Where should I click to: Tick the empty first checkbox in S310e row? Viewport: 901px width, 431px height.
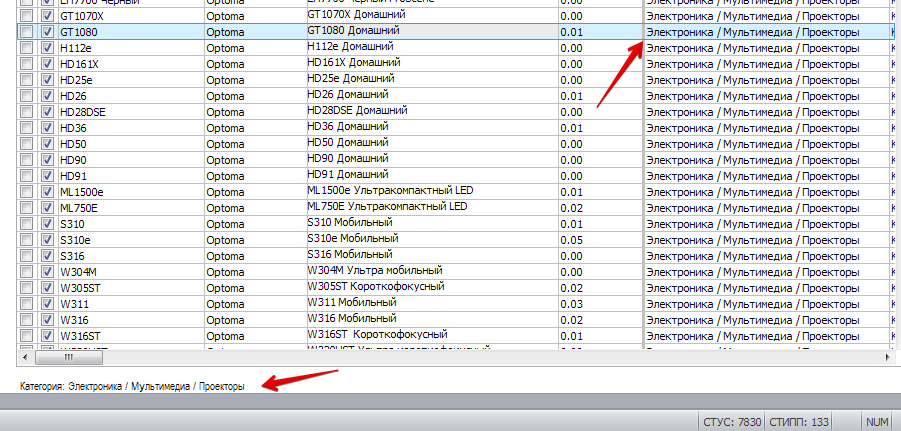point(26,240)
